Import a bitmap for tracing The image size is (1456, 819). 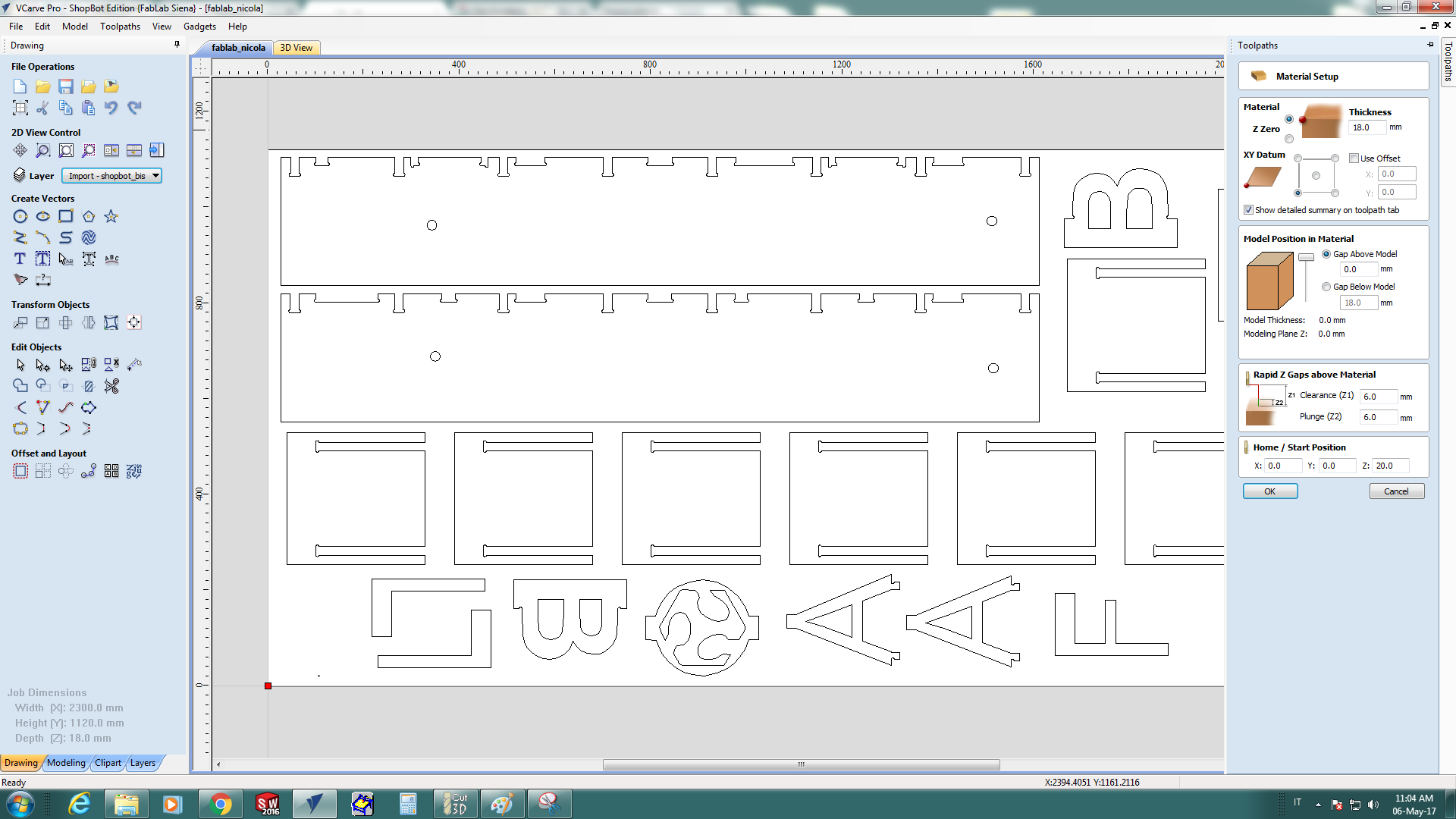(111, 86)
